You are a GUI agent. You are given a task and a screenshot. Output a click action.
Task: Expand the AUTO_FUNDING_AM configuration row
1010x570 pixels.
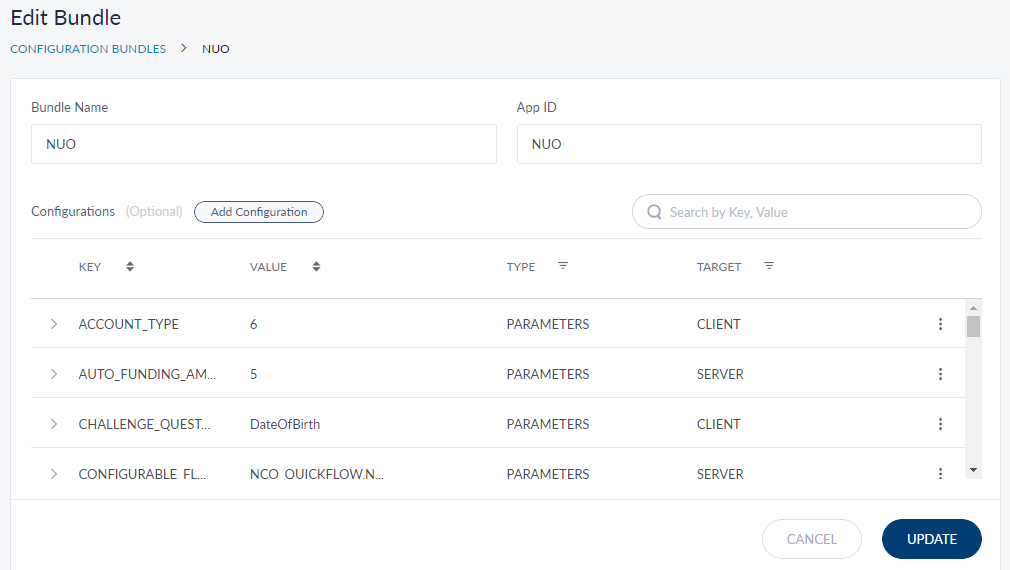tap(54, 374)
